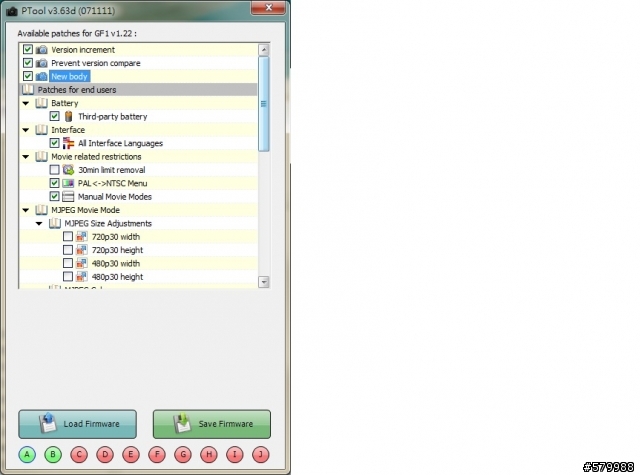Viewport: 640px width, 475px height.
Task: Click the Load Firmware button
Action: (x=78, y=424)
